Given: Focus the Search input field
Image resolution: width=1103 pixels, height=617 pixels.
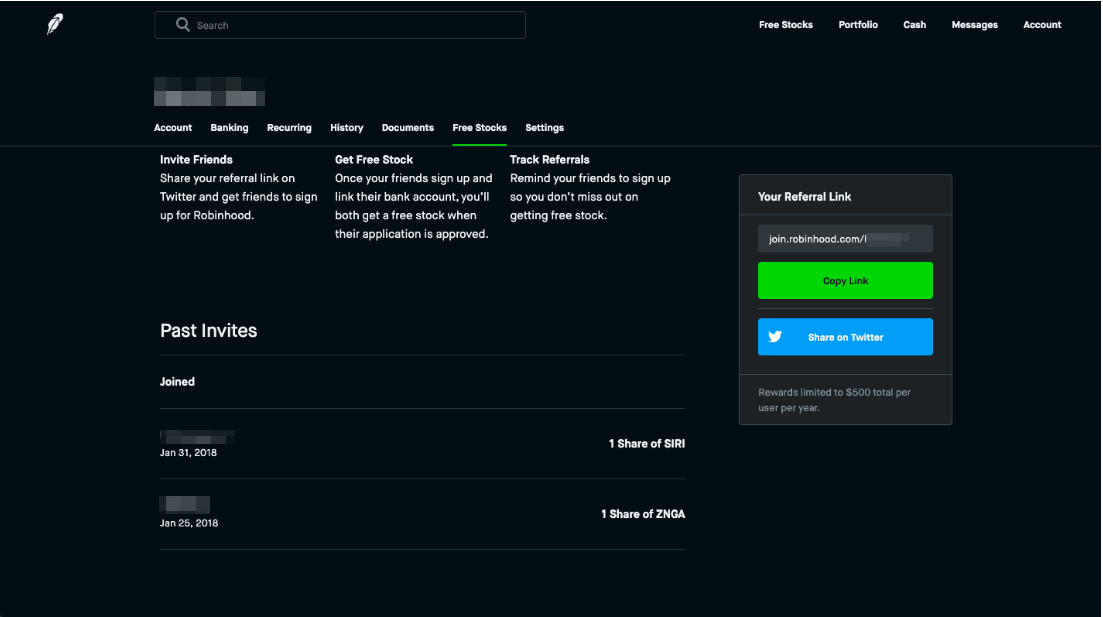Looking at the screenshot, I should point(350,25).
